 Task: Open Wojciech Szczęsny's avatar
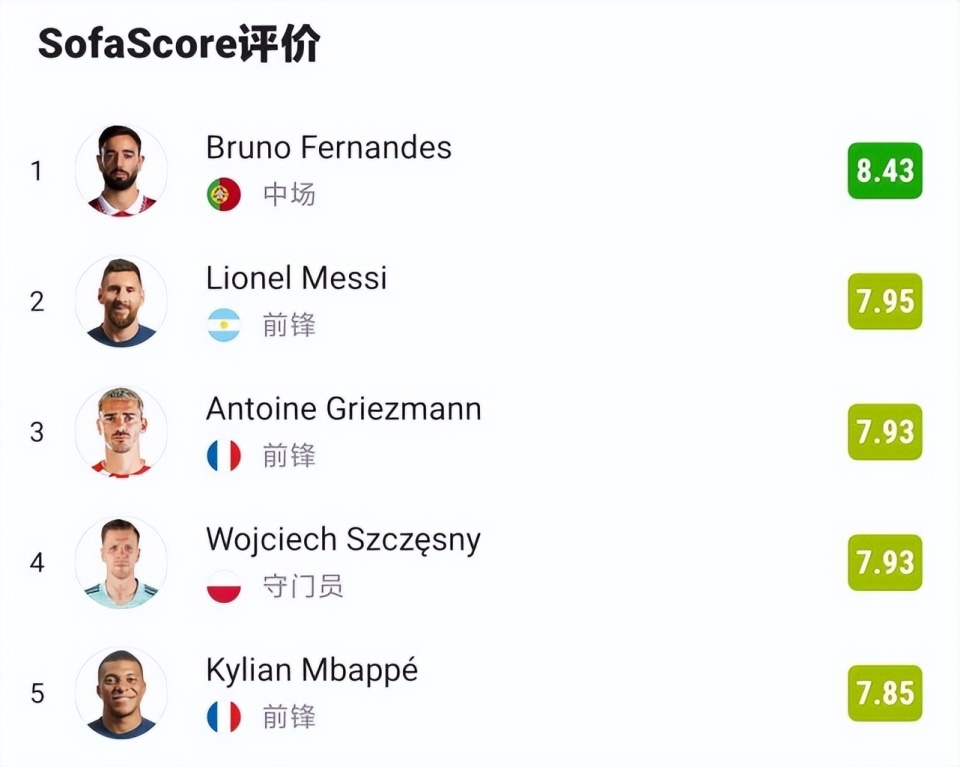(121, 563)
